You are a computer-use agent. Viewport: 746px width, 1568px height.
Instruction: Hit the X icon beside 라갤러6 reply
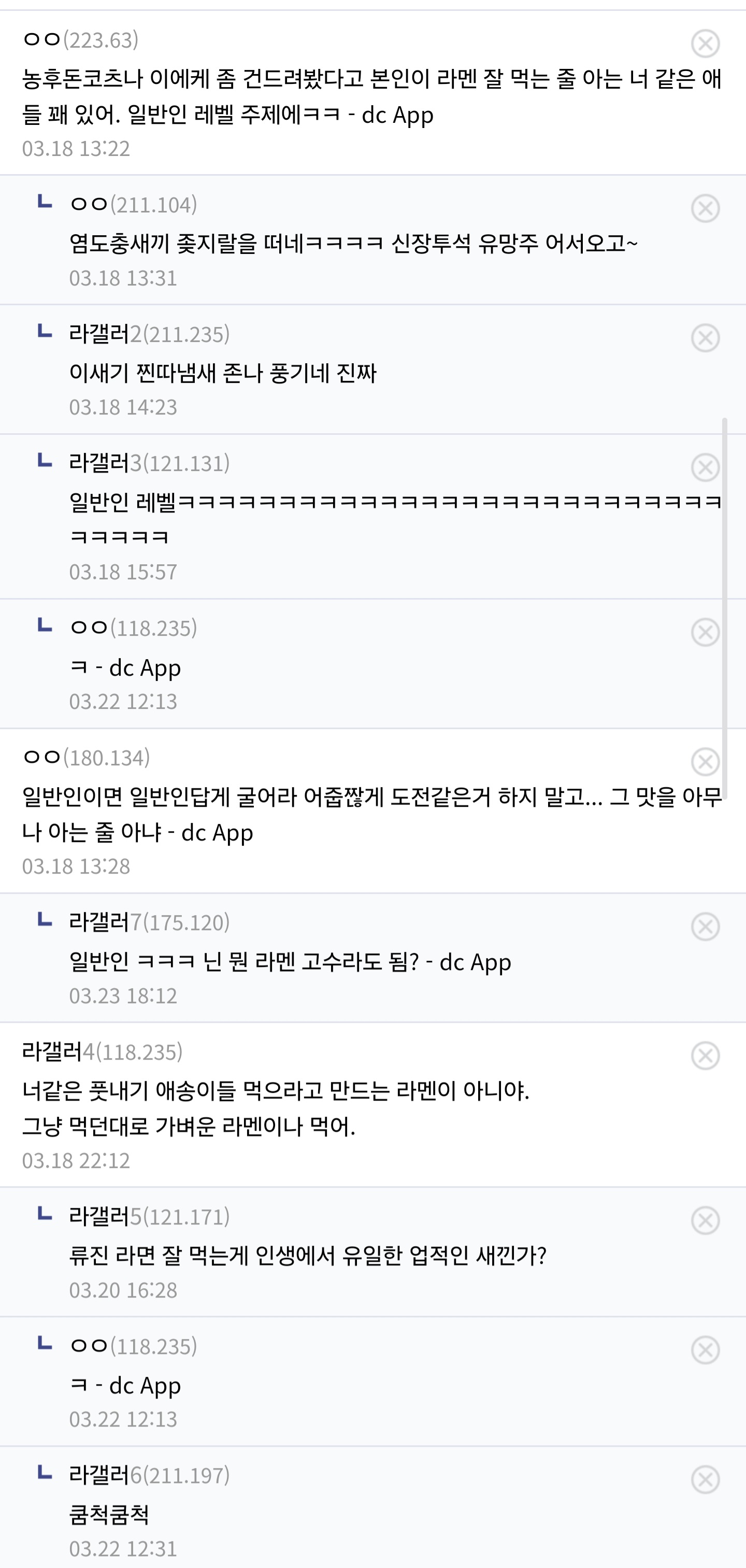(705, 1480)
